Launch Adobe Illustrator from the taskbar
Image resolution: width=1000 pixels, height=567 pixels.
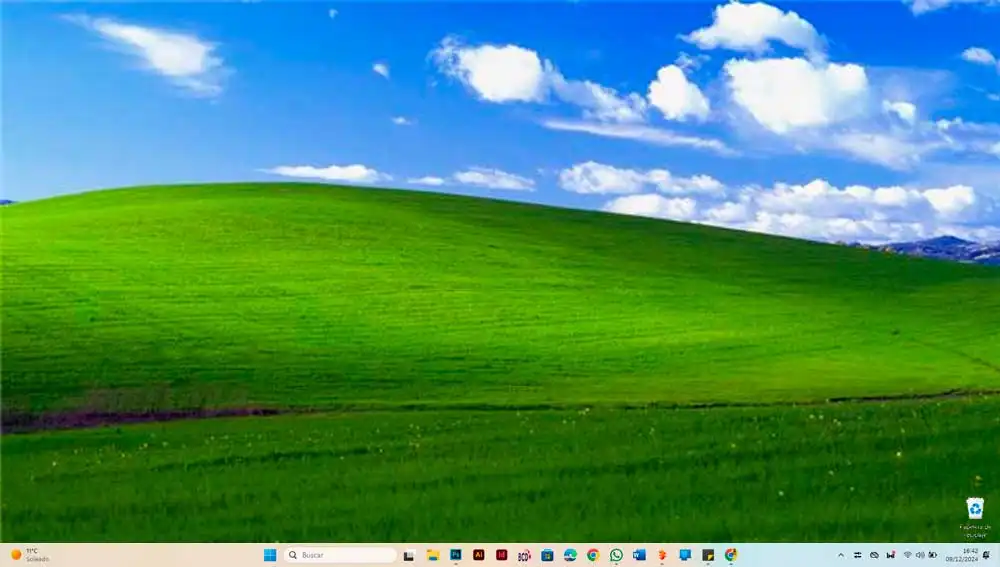478,555
